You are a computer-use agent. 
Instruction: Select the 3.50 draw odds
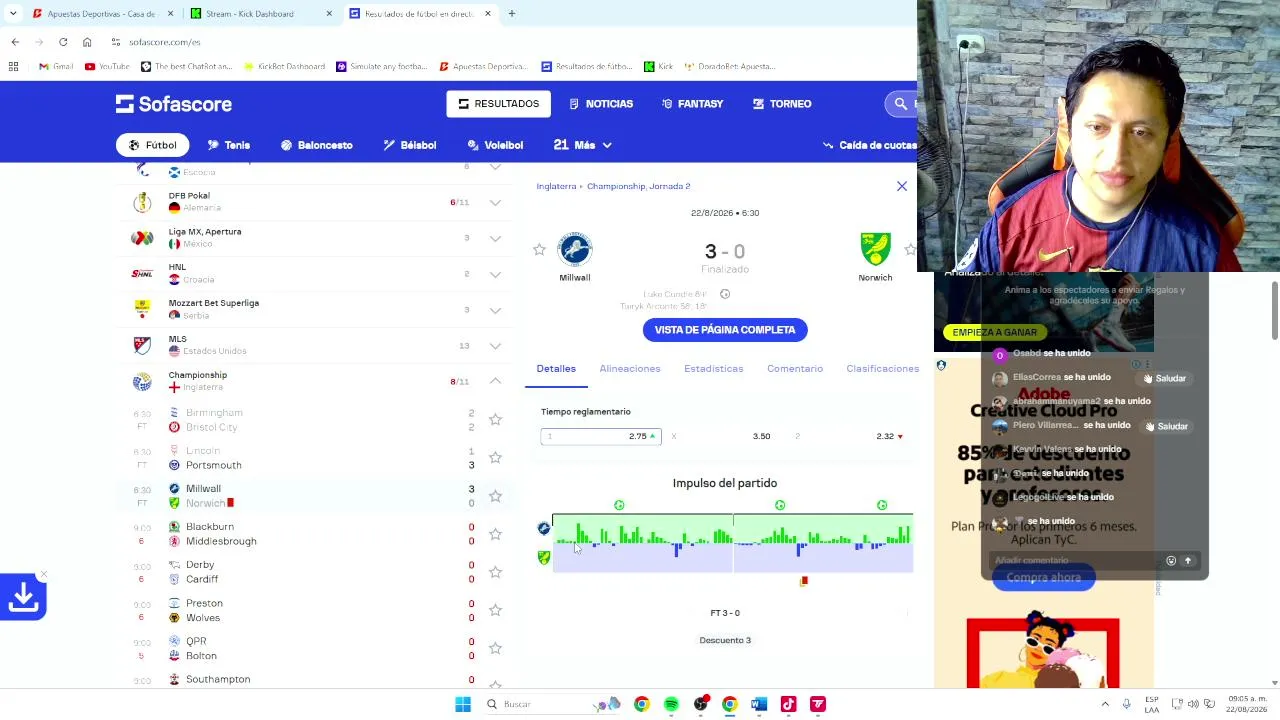click(725, 436)
